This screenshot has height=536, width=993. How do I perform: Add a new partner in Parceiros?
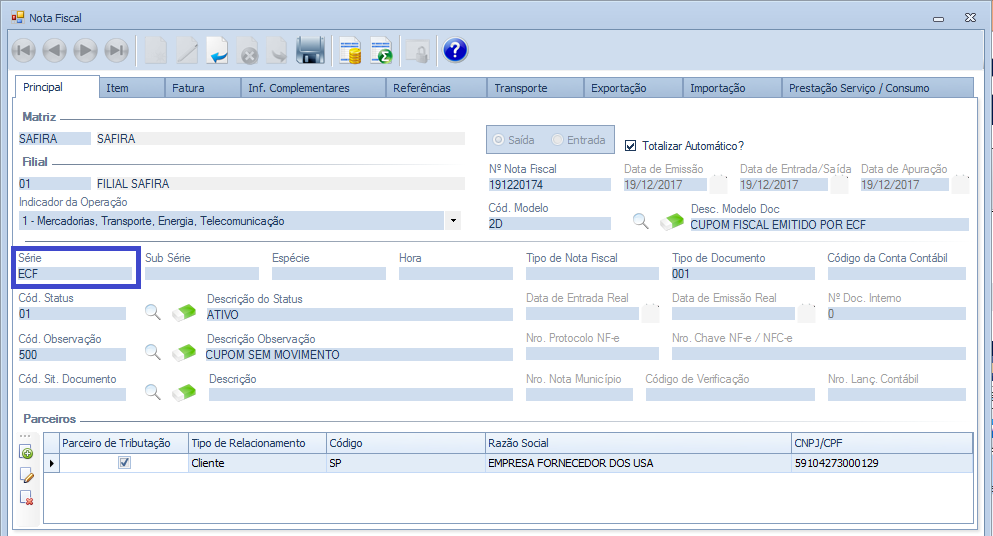point(27,453)
